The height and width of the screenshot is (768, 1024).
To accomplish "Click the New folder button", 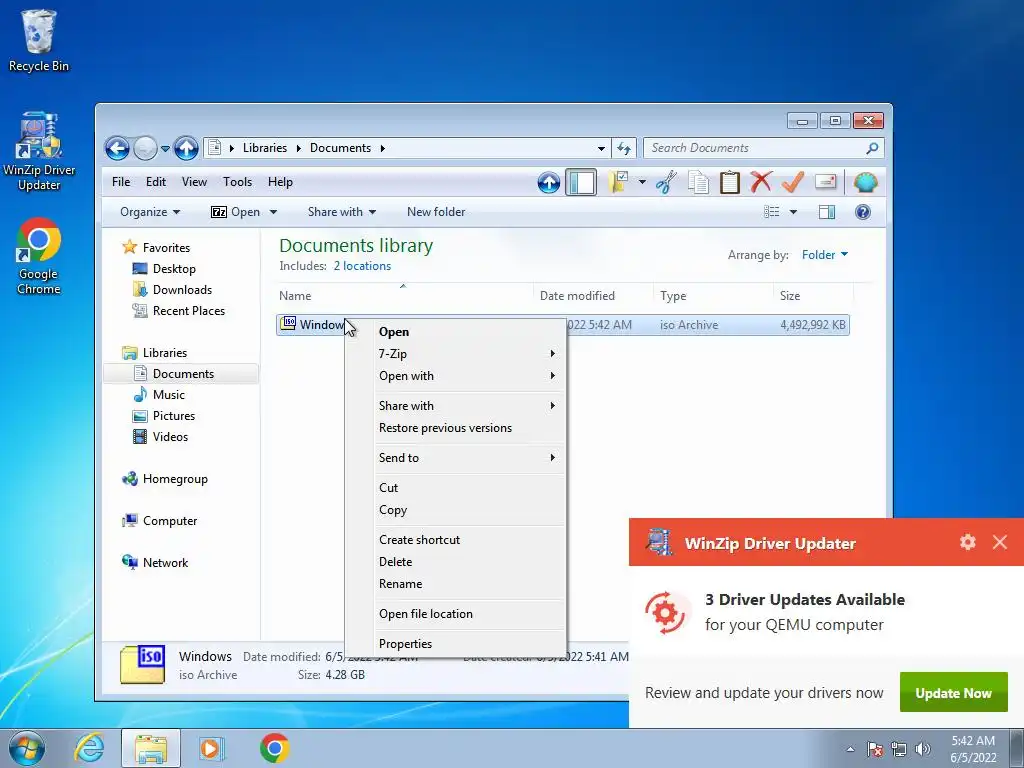I will pos(436,212).
